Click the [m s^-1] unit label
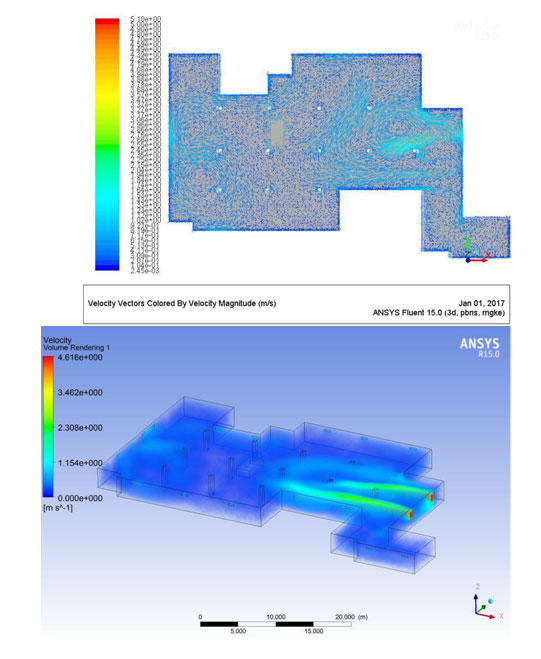Screen dimensions: 541x659 [x=58, y=508]
